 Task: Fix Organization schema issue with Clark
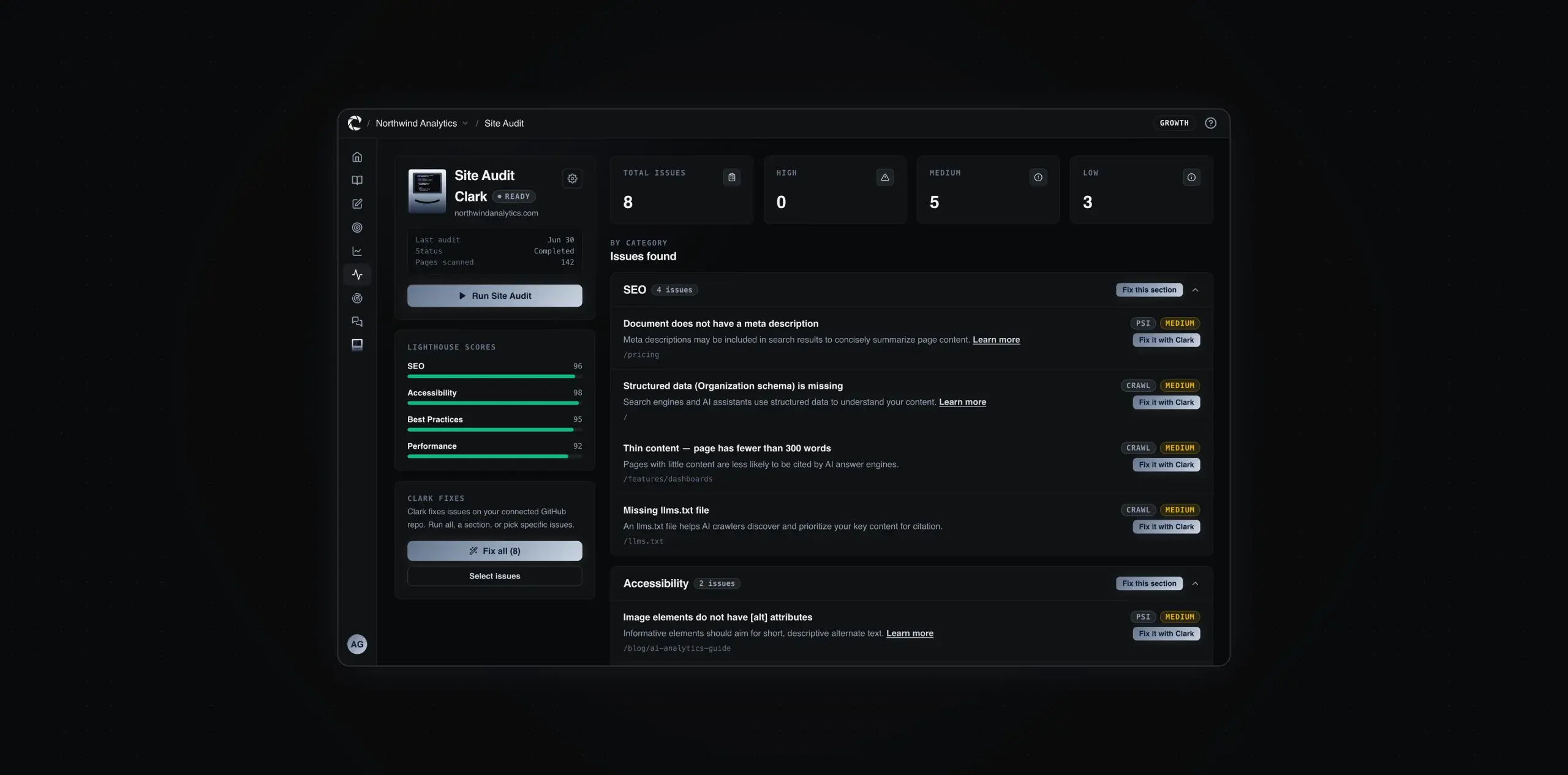click(x=1166, y=403)
